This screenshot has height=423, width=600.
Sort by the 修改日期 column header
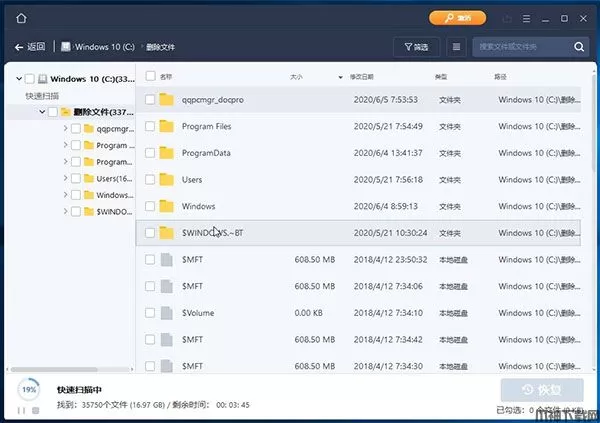pyautogui.click(x=363, y=76)
